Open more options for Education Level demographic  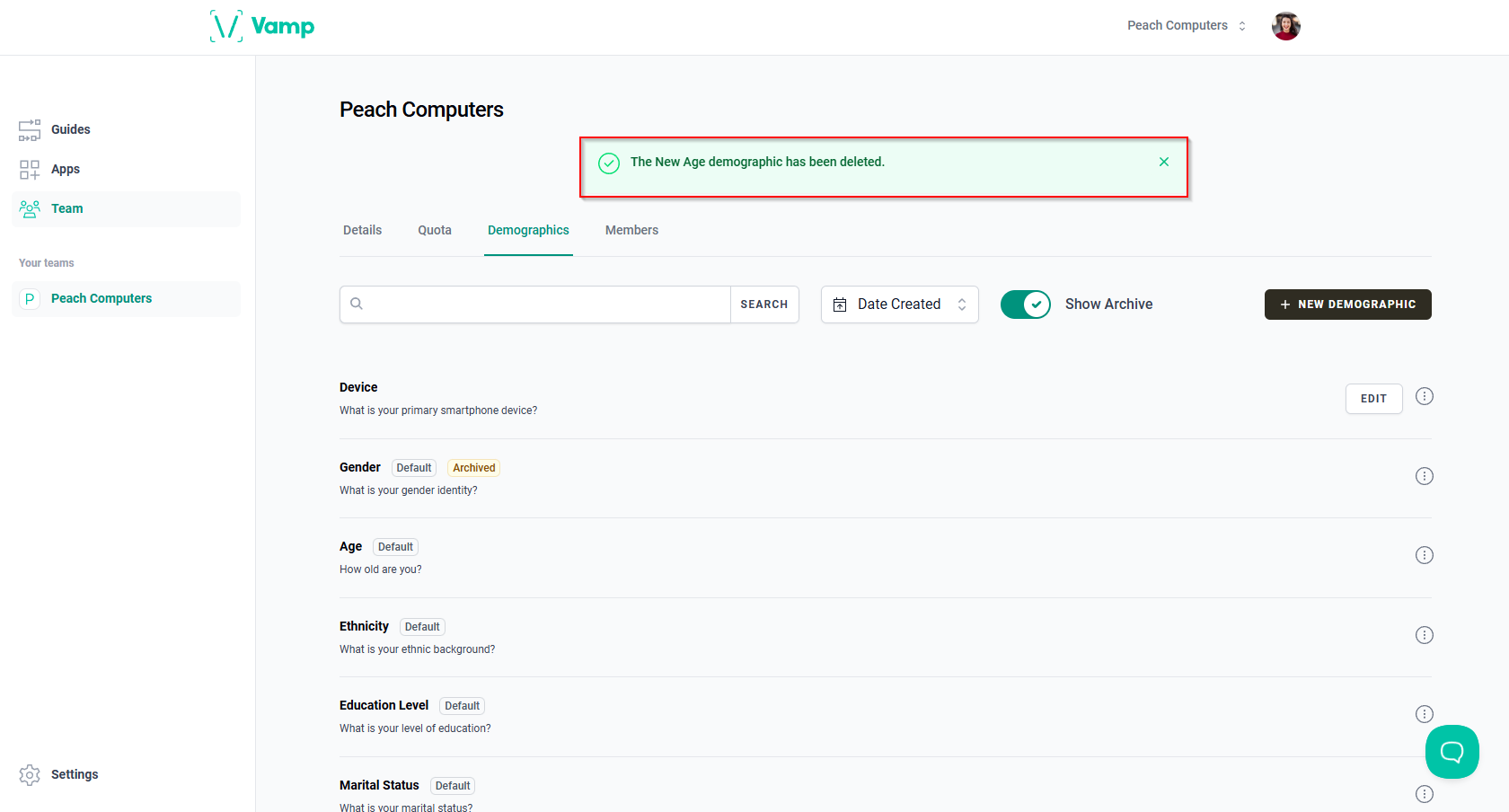1425,714
